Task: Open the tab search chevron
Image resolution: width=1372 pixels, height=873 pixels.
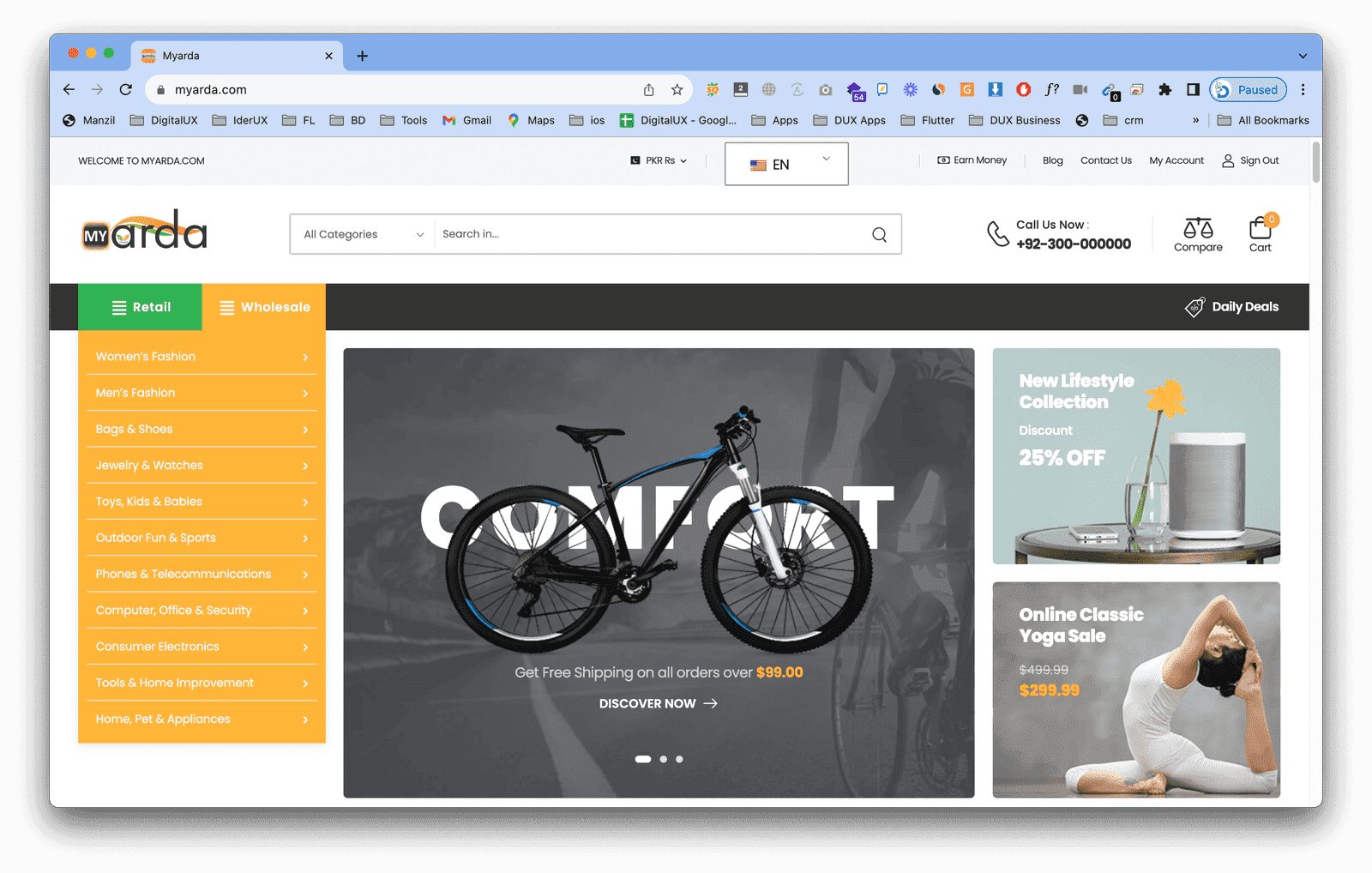Action: [x=1303, y=56]
